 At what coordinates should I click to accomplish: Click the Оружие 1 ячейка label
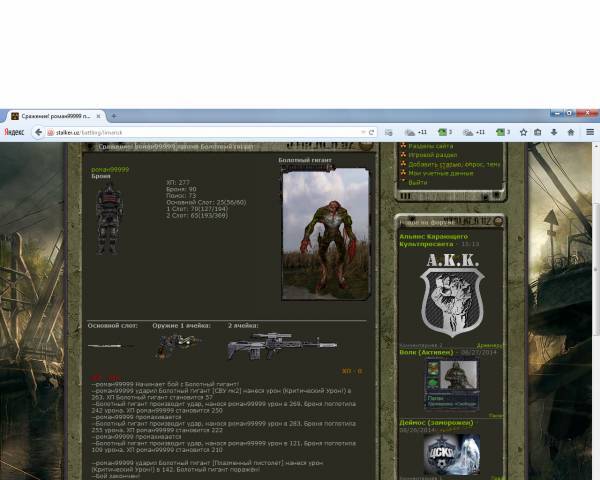click(x=181, y=326)
